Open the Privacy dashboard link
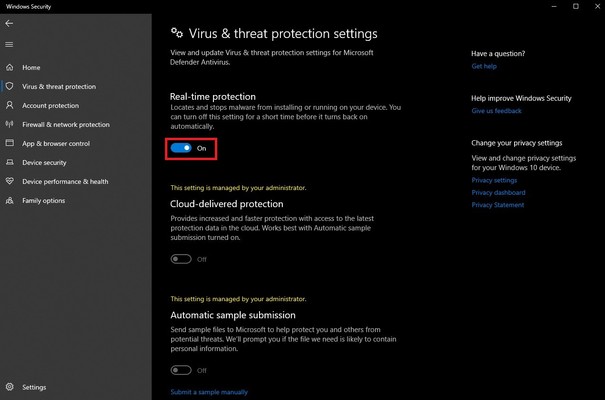The image size is (605, 400). 498,192
